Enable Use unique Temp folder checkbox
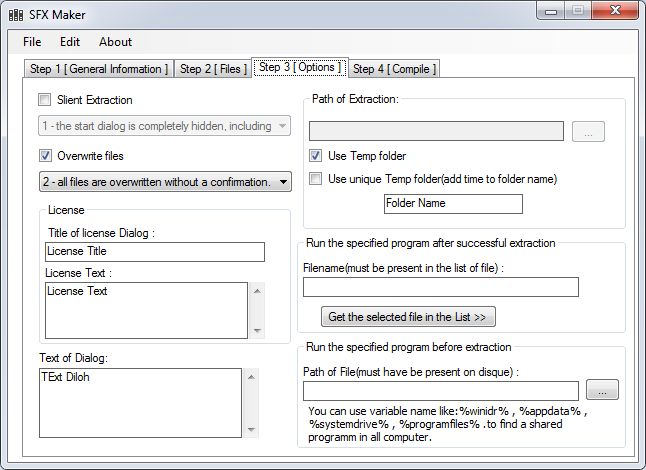Viewport: 646px width, 470px height. pyautogui.click(x=316, y=179)
